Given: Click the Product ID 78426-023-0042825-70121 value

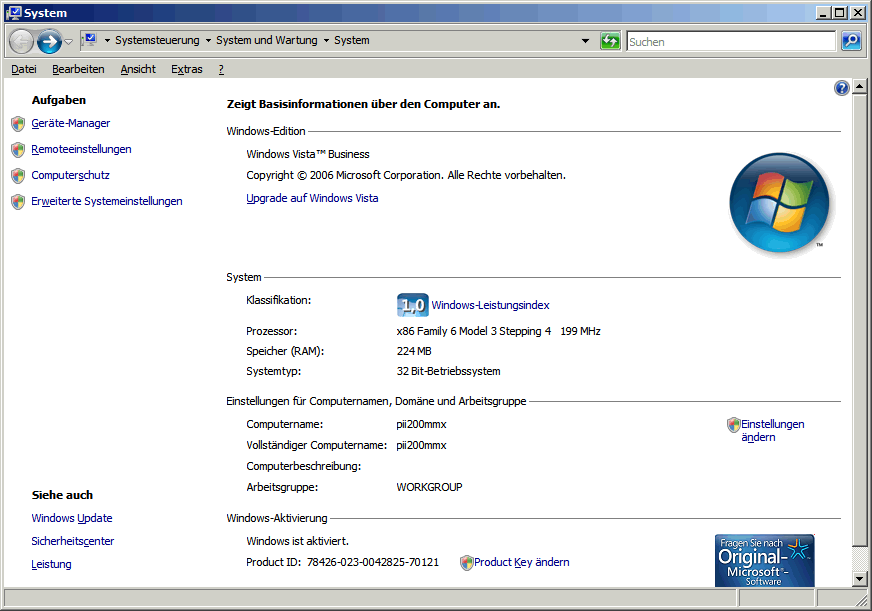Looking at the screenshot, I should click(373, 562).
